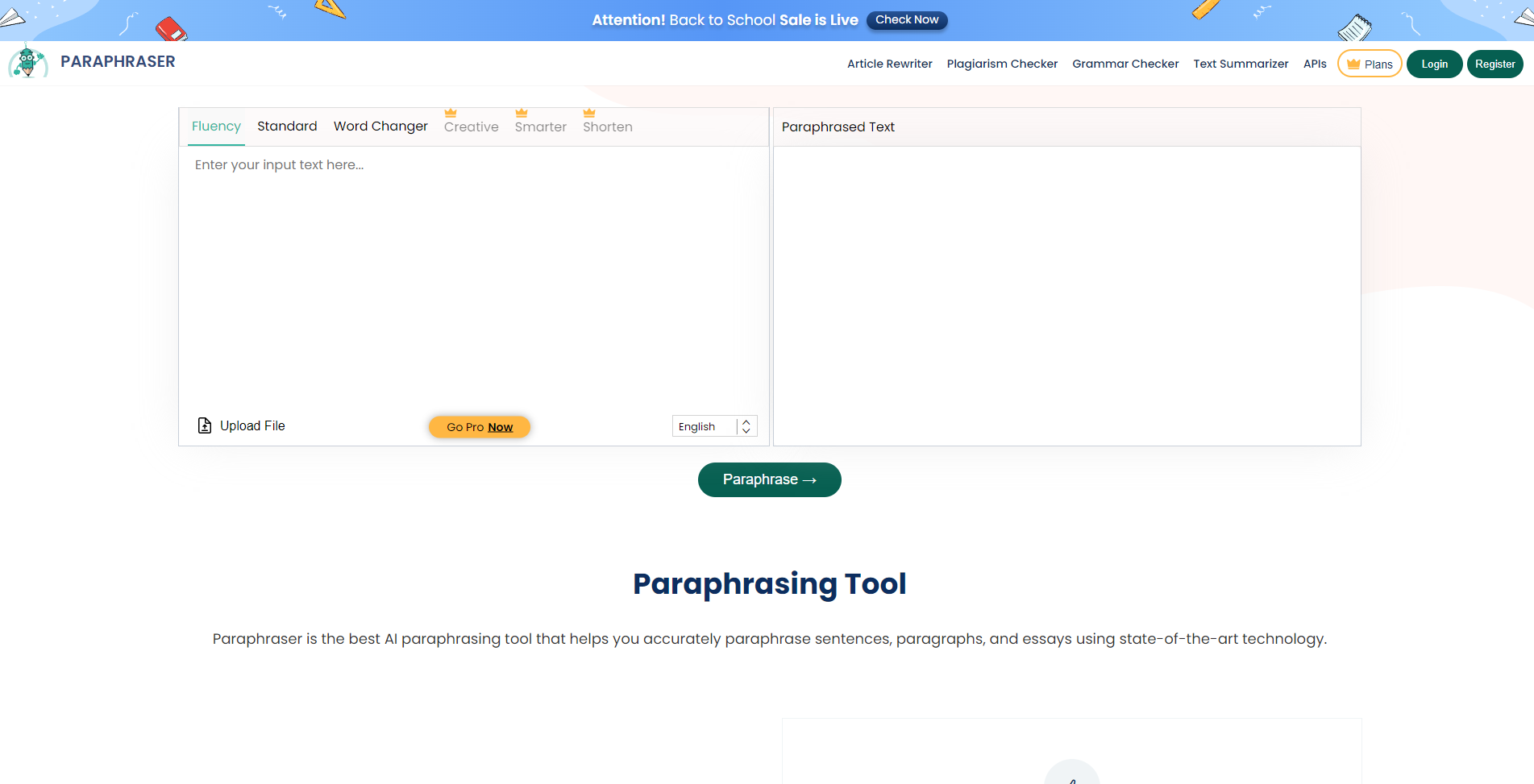Image resolution: width=1534 pixels, height=784 pixels.
Task: Open the Text Summarizer tool
Action: 1241,64
